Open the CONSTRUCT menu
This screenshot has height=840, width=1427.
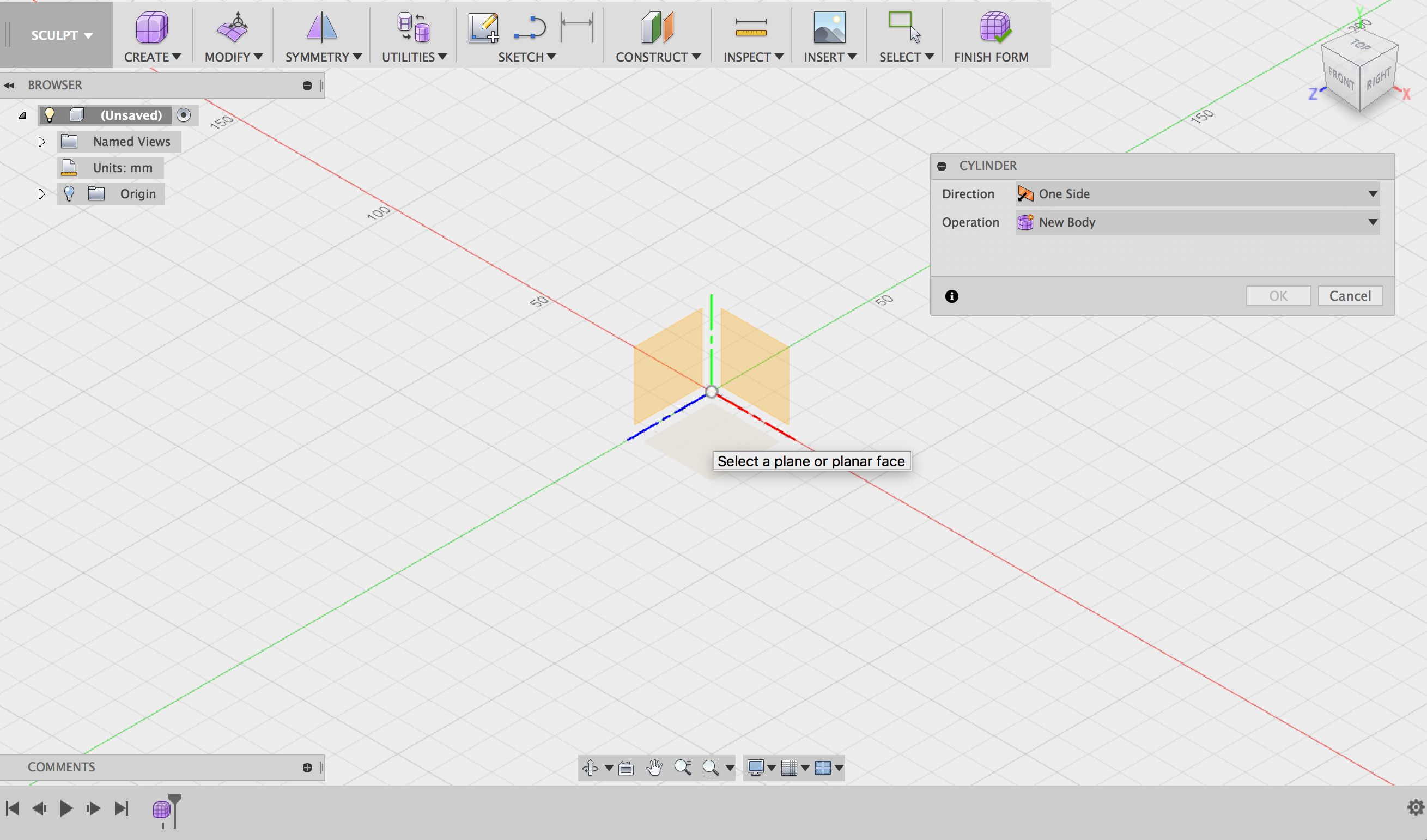click(658, 57)
